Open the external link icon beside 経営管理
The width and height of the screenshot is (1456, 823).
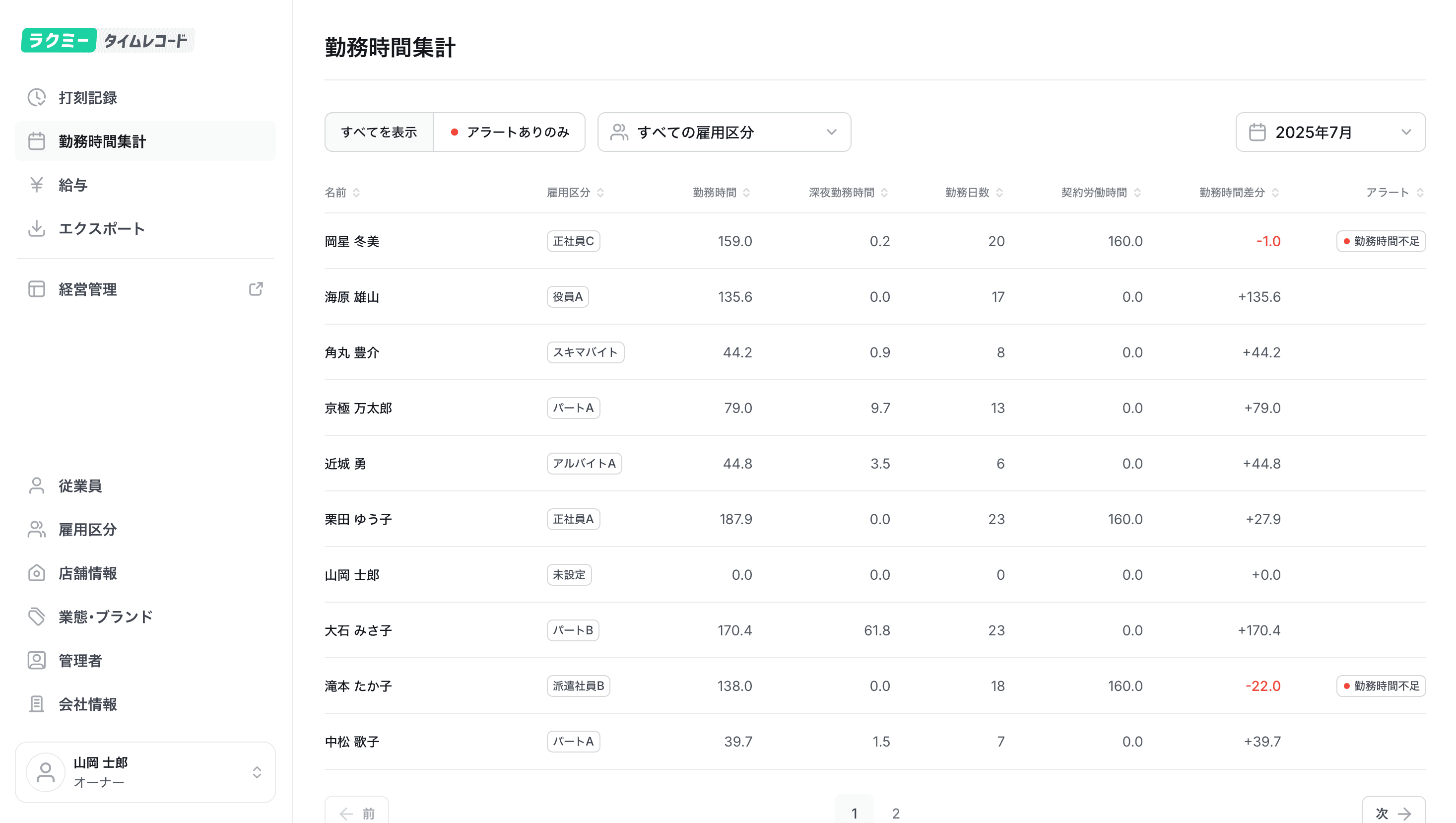(x=256, y=289)
